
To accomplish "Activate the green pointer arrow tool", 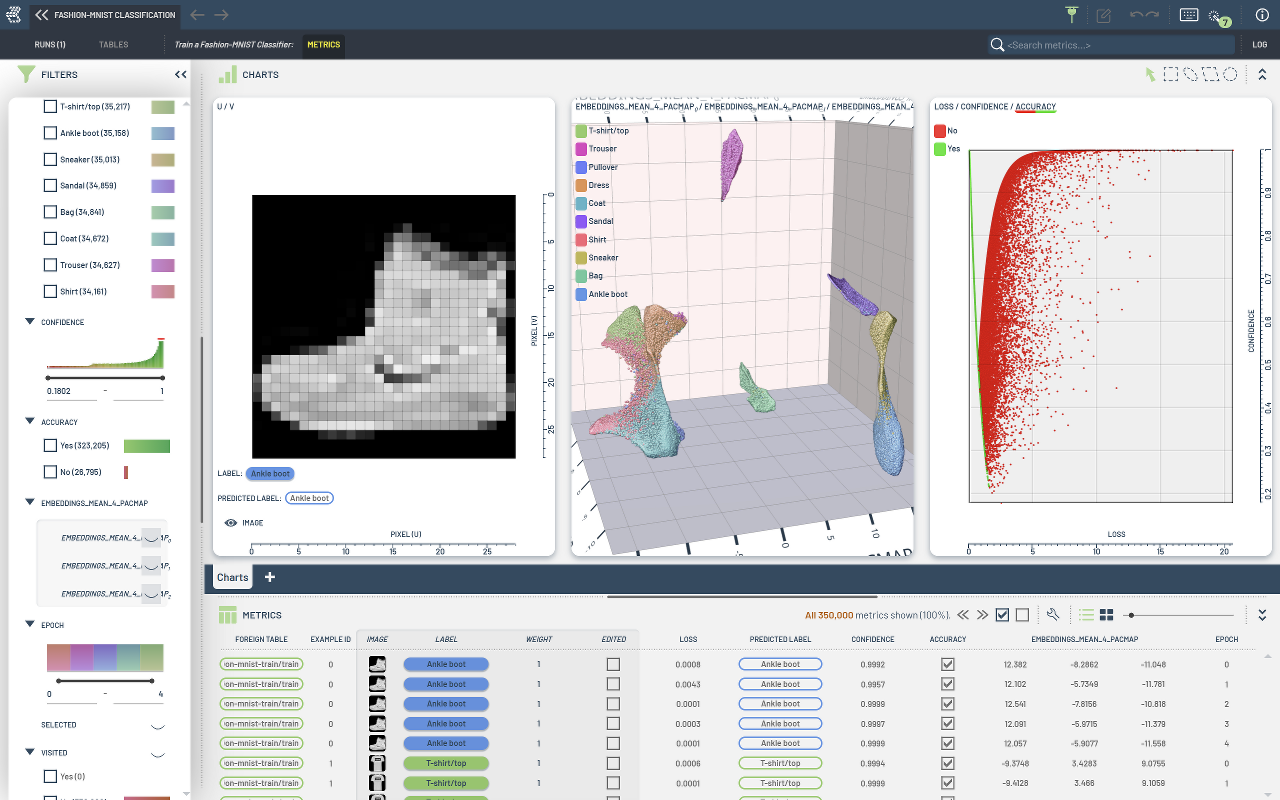I will click(1150, 74).
